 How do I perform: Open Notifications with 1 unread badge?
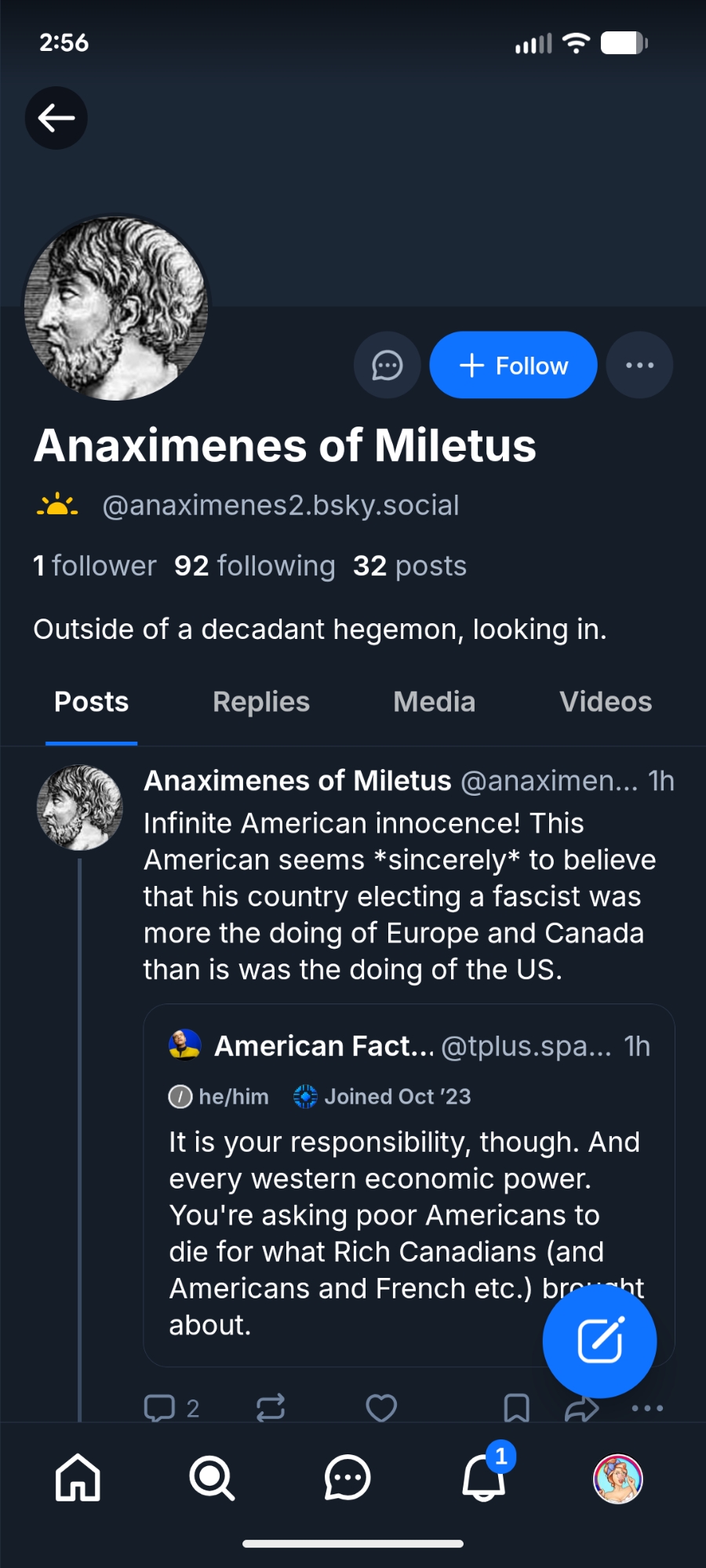click(x=483, y=1478)
